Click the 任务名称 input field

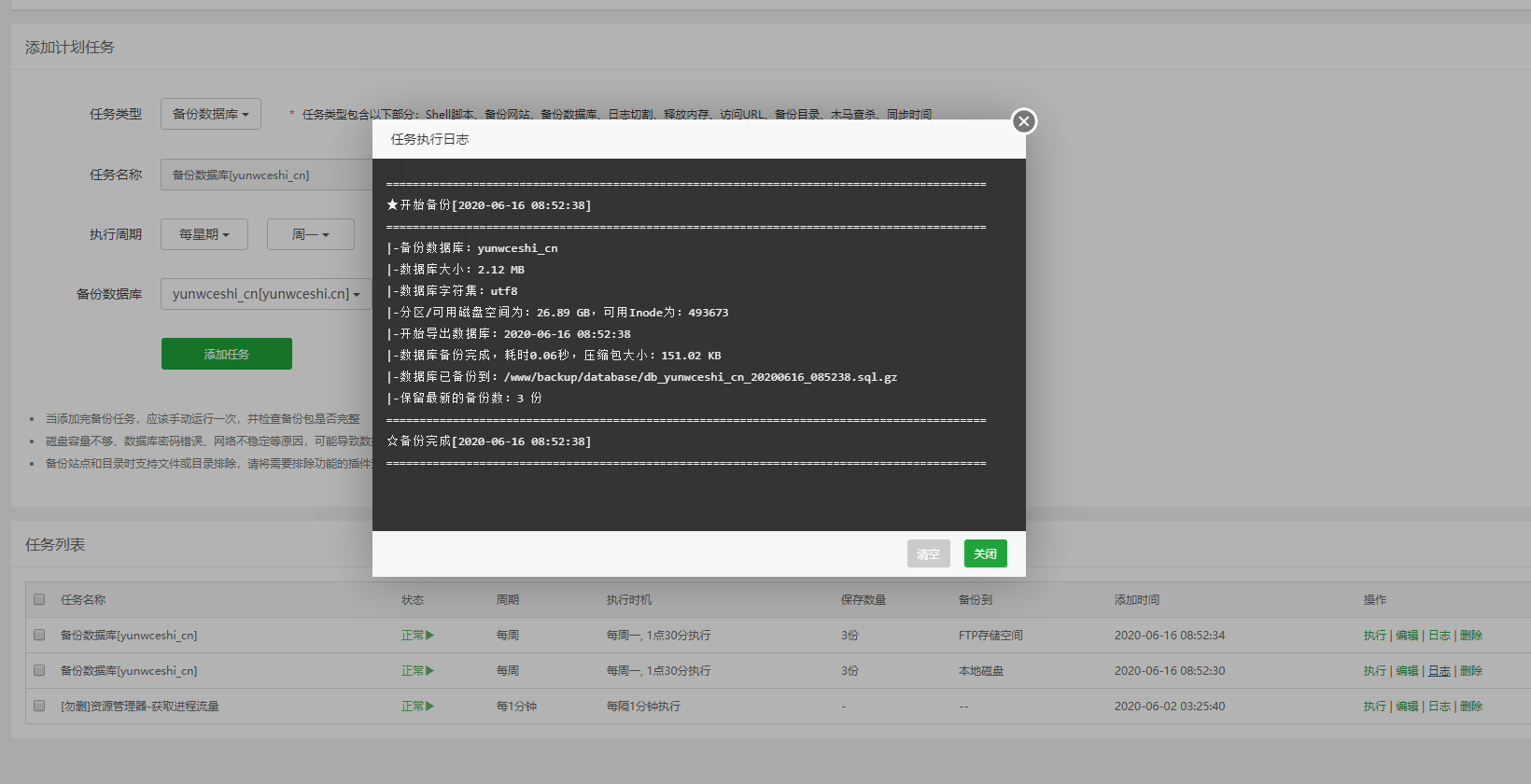pyautogui.click(x=266, y=175)
